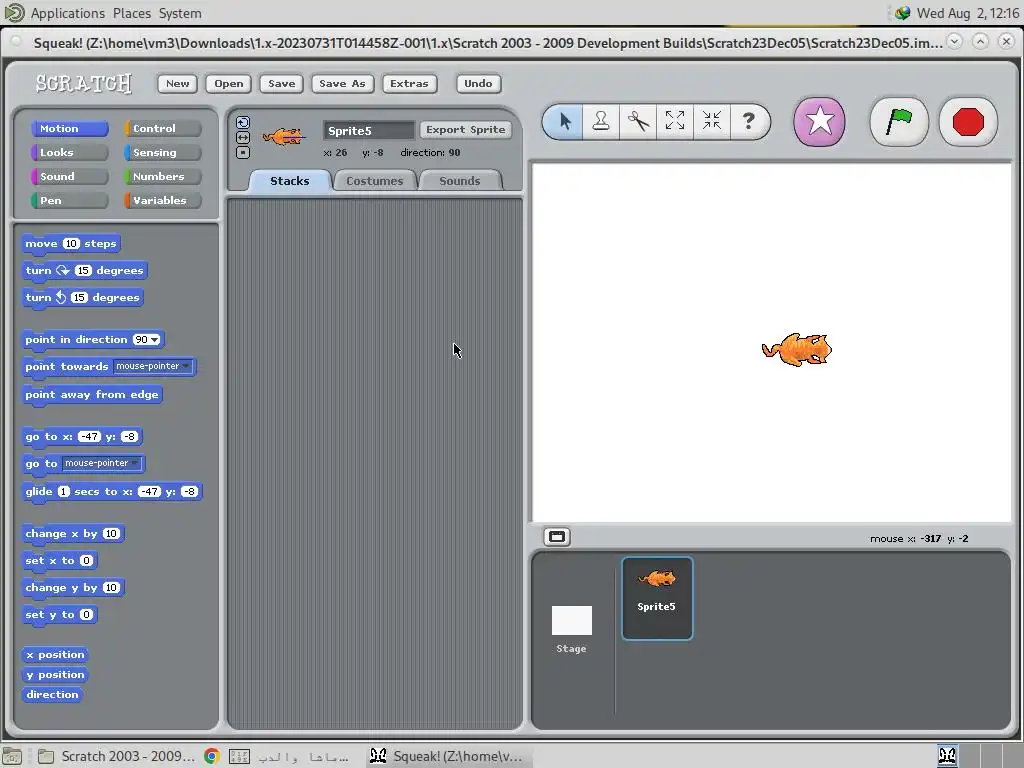Click the red stop sign button
This screenshot has width=1024, height=768.
point(968,121)
